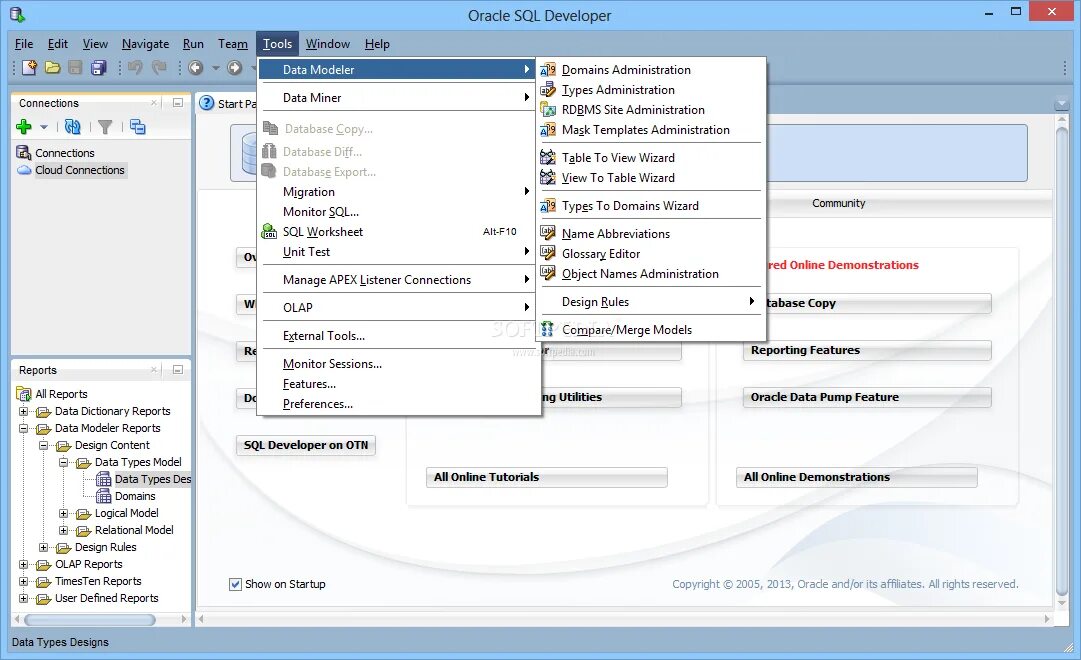This screenshot has height=660, width=1081.
Task: Click the Open folder toolbar icon
Action: [x=52, y=68]
